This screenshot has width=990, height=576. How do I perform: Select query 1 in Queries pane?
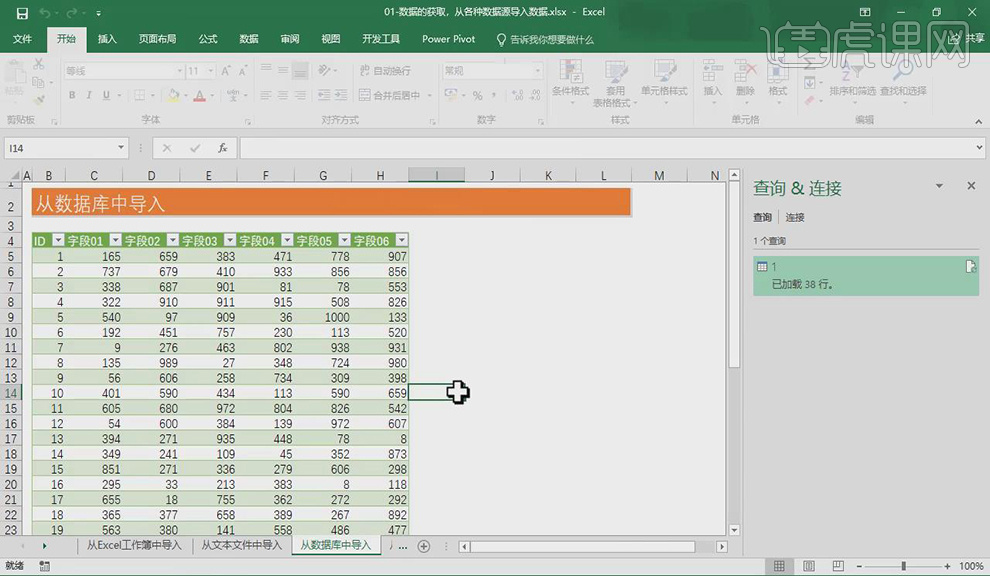coord(866,276)
